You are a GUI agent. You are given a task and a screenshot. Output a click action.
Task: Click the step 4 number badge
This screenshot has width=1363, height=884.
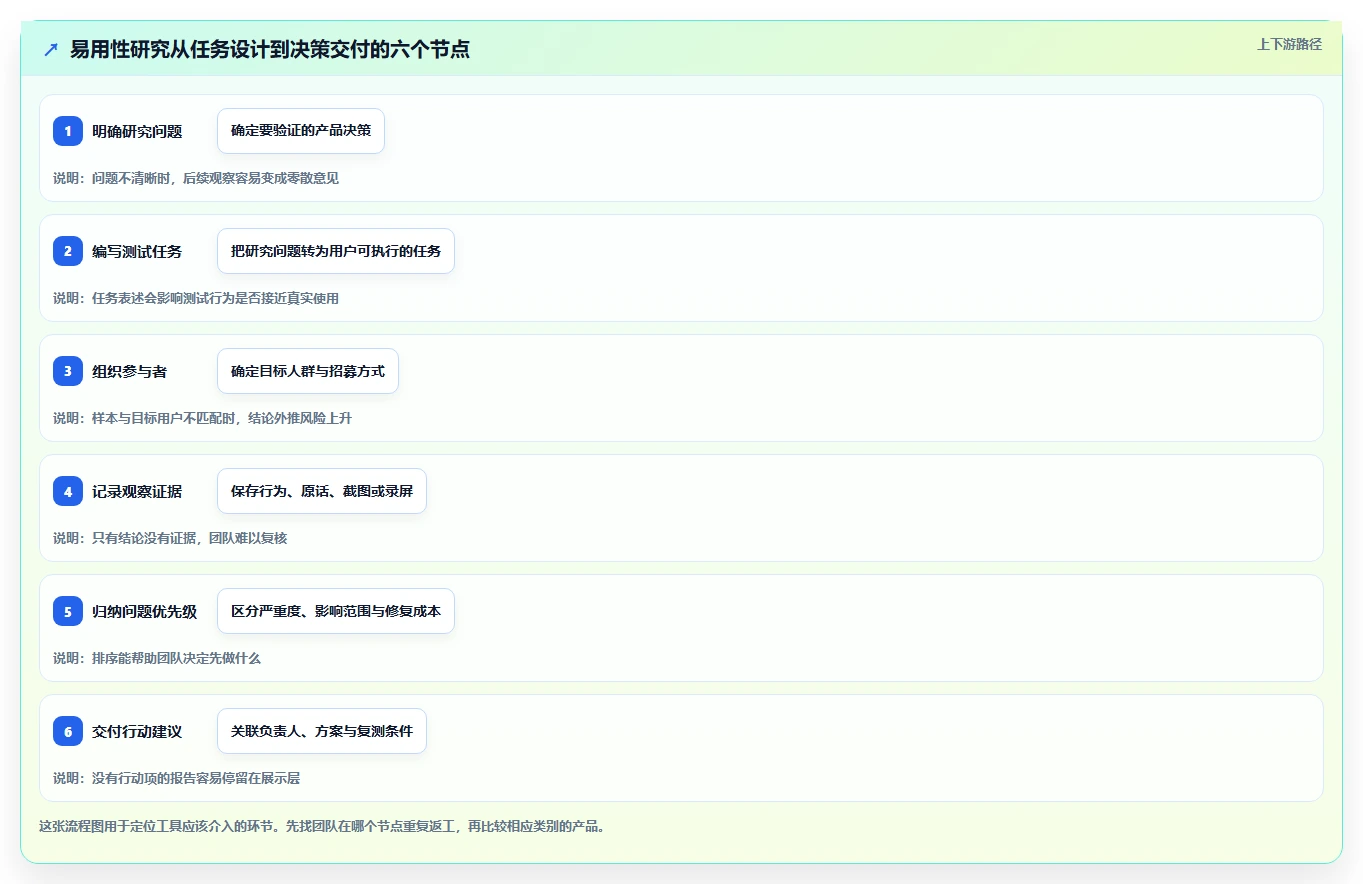pyautogui.click(x=68, y=491)
